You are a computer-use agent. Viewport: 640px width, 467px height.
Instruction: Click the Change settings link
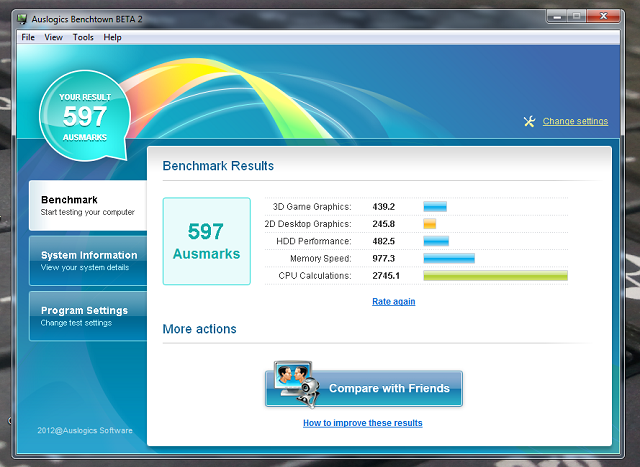pyautogui.click(x=575, y=121)
